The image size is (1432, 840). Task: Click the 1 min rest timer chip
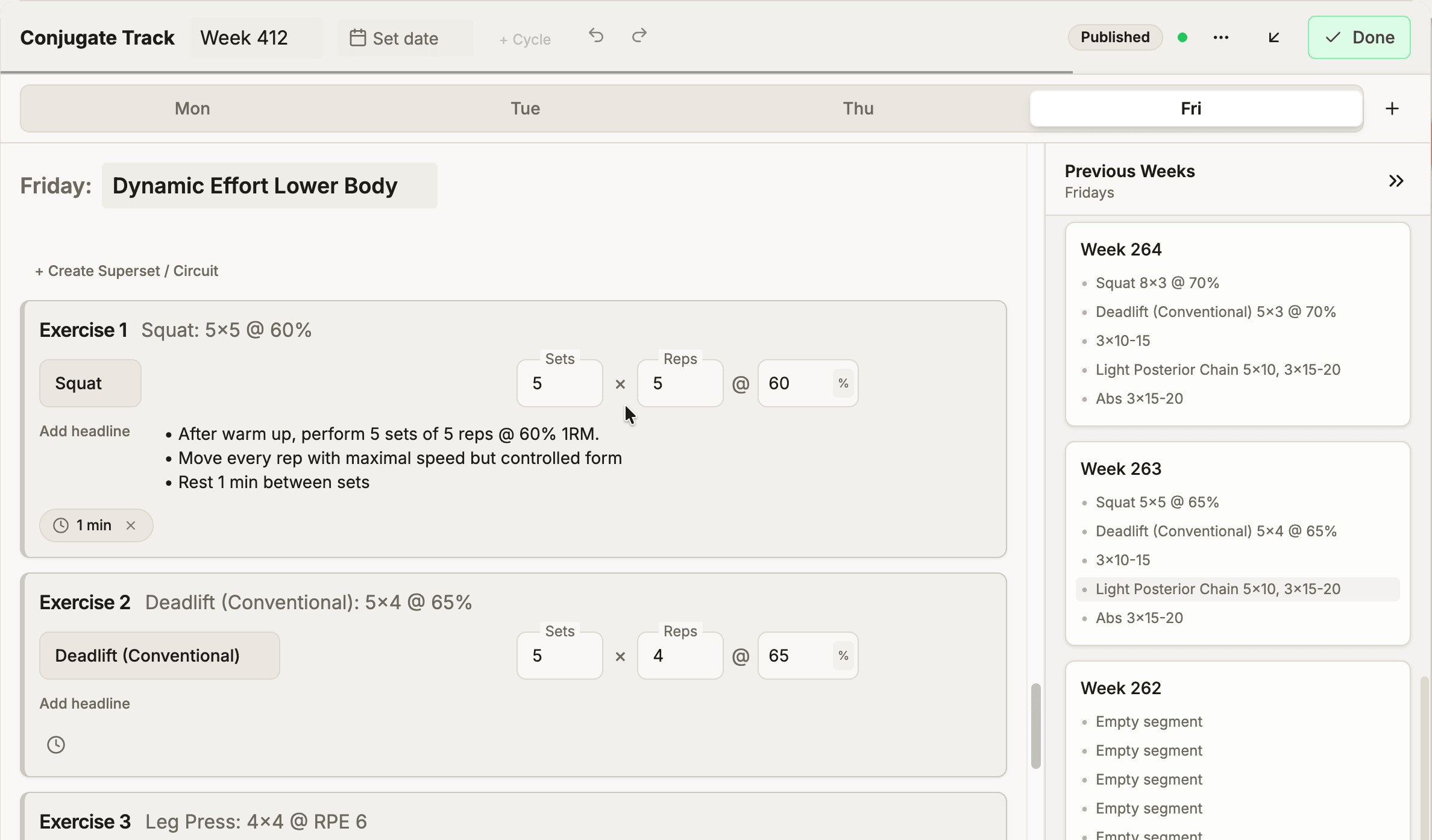pos(96,525)
